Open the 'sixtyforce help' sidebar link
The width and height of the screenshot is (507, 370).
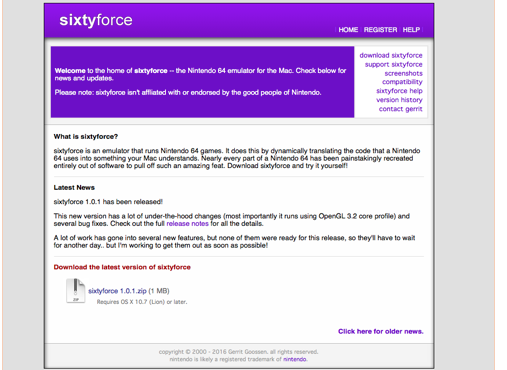click(399, 91)
